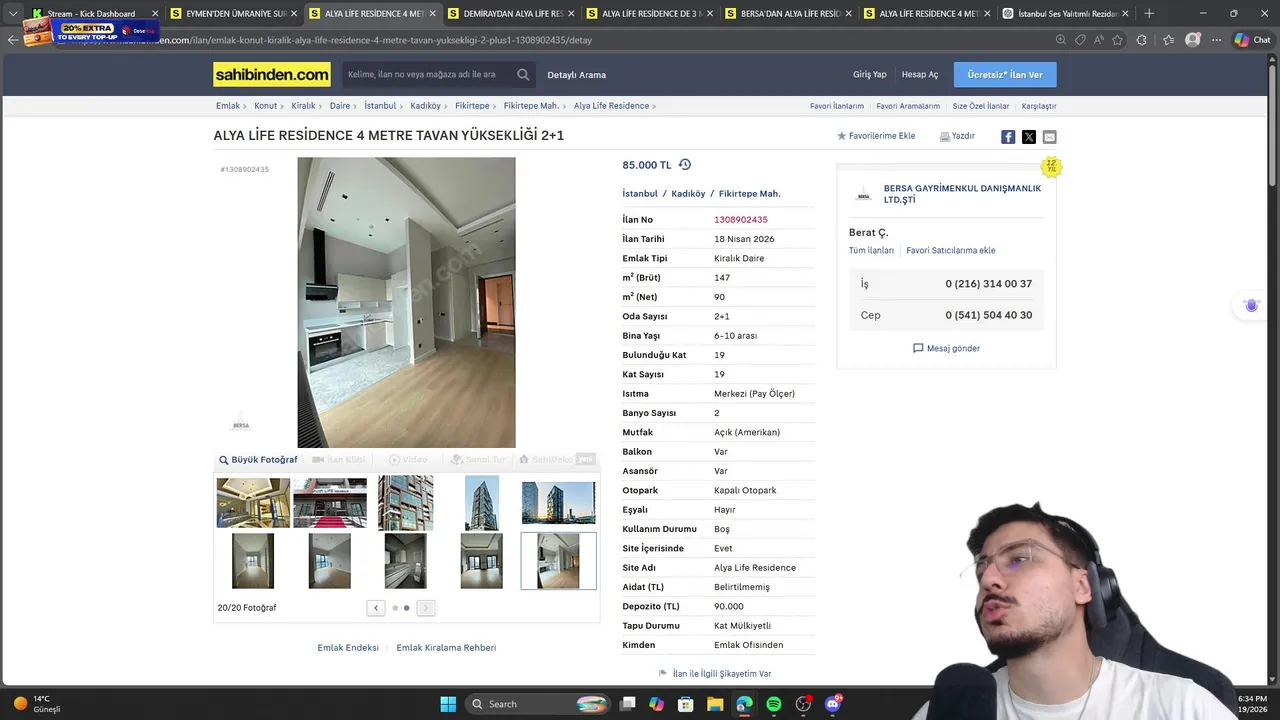1280x720 pixels.
Task: Expand the Emlak breadcrumb dropdown
Action: (x=246, y=106)
